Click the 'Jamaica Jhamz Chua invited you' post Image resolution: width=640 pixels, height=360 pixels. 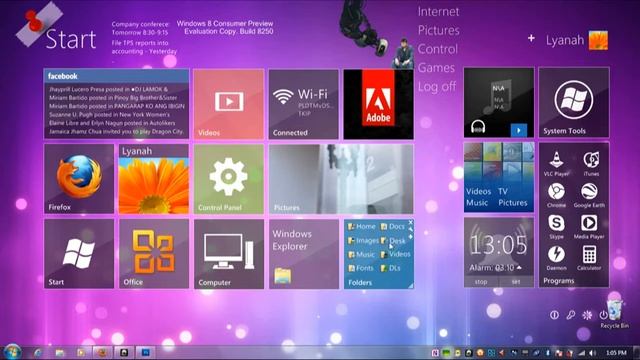(116, 131)
